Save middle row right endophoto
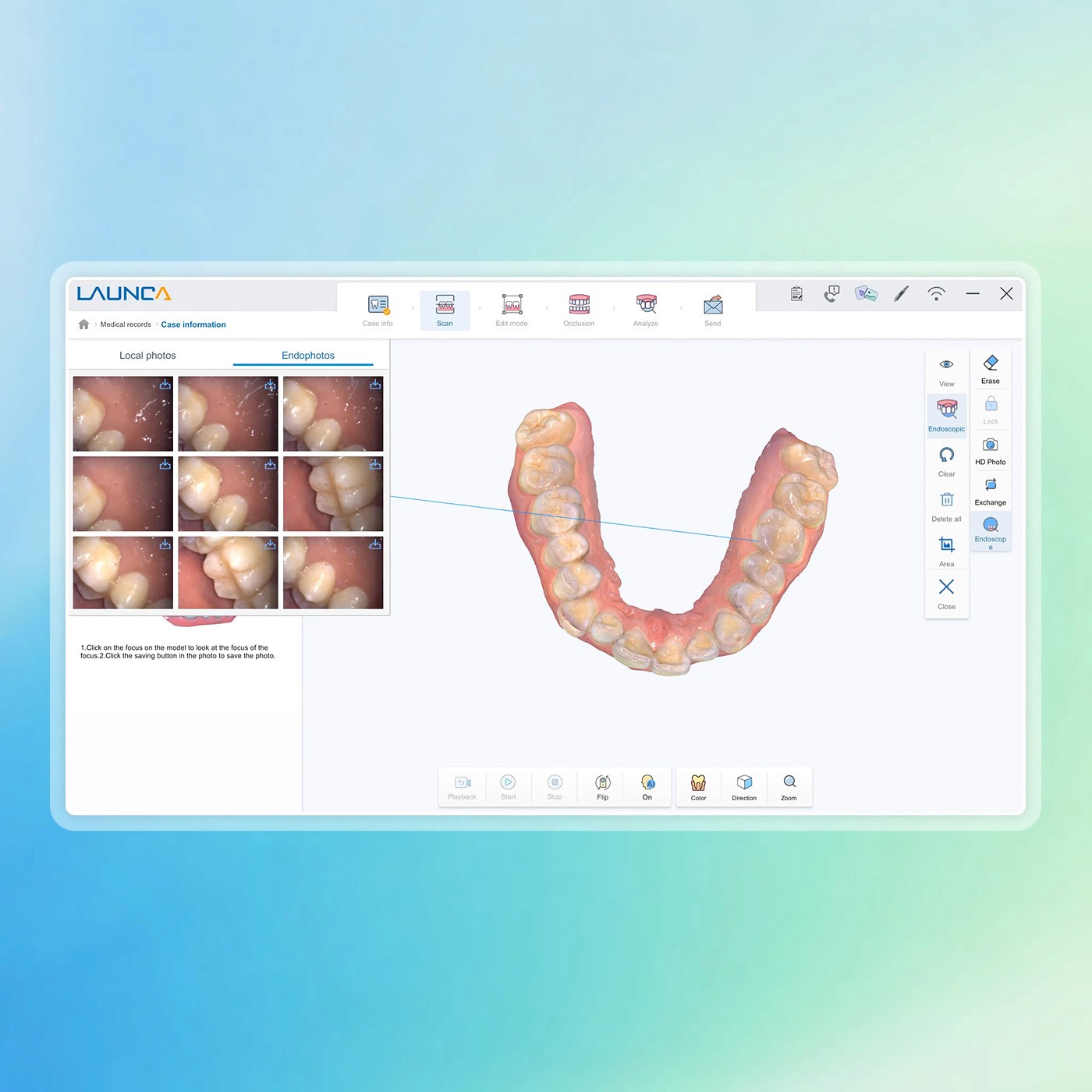Viewport: 1092px width, 1092px height. [x=375, y=464]
